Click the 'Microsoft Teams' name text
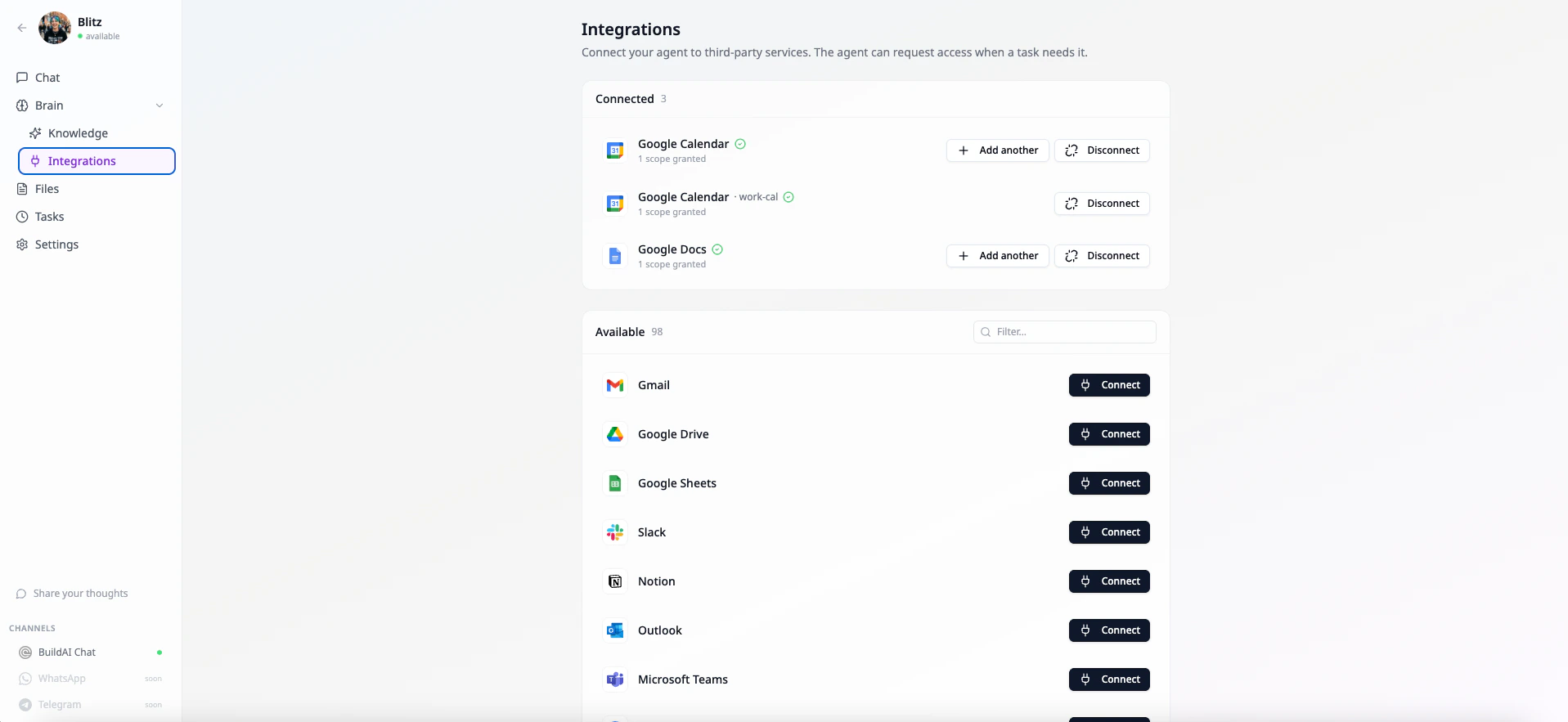The height and width of the screenshot is (722, 1568). coord(683,679)
